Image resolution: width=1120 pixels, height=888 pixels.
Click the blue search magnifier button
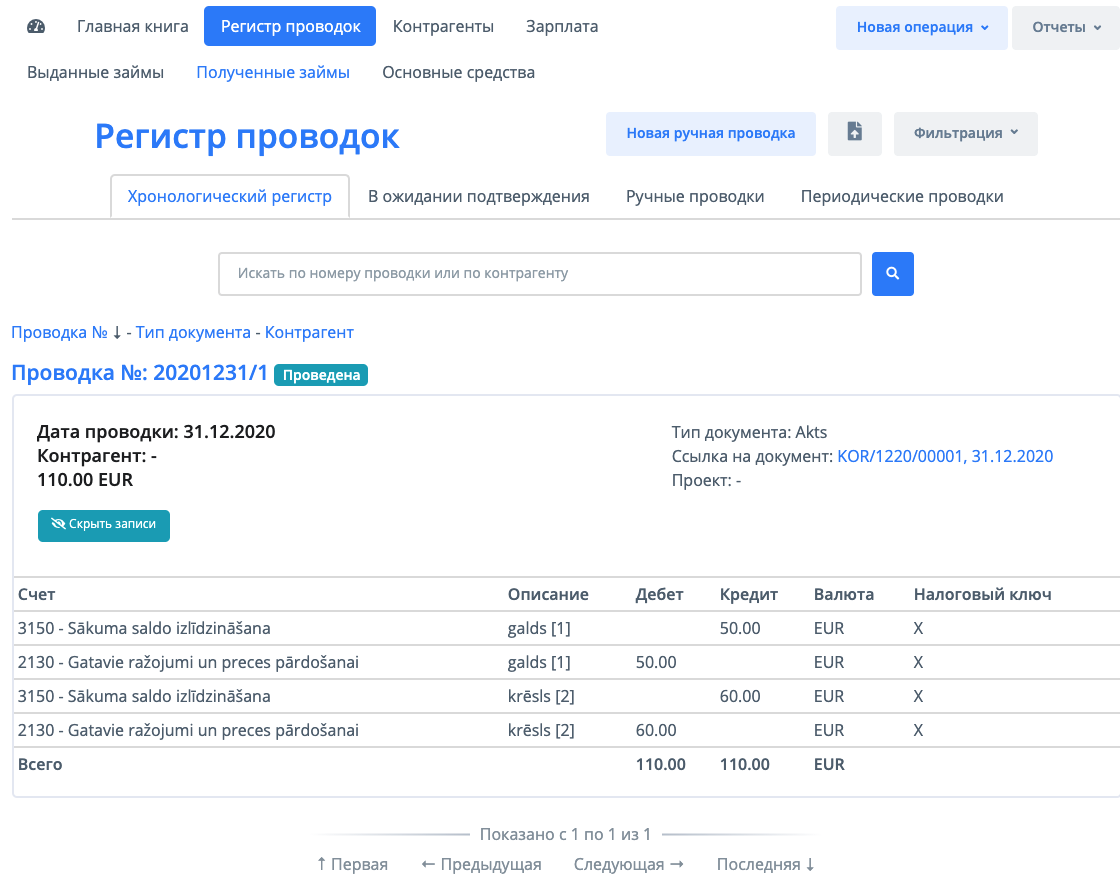tap(892, 274)
